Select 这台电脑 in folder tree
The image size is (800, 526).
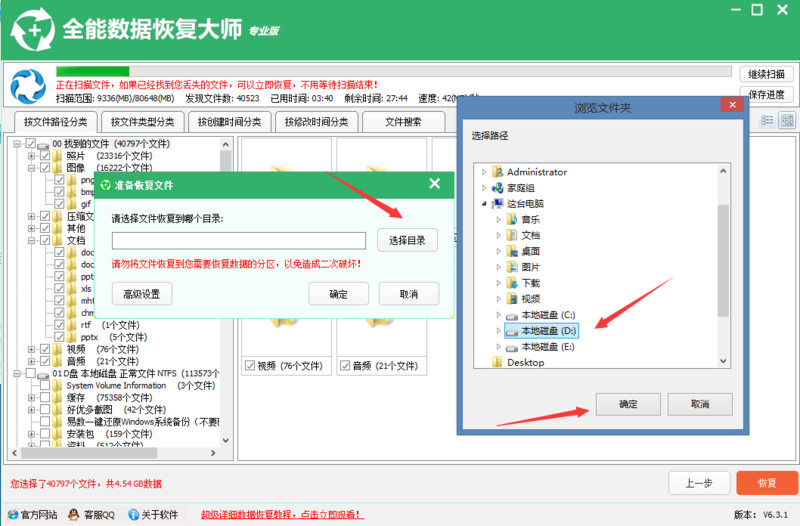(517, 204)
